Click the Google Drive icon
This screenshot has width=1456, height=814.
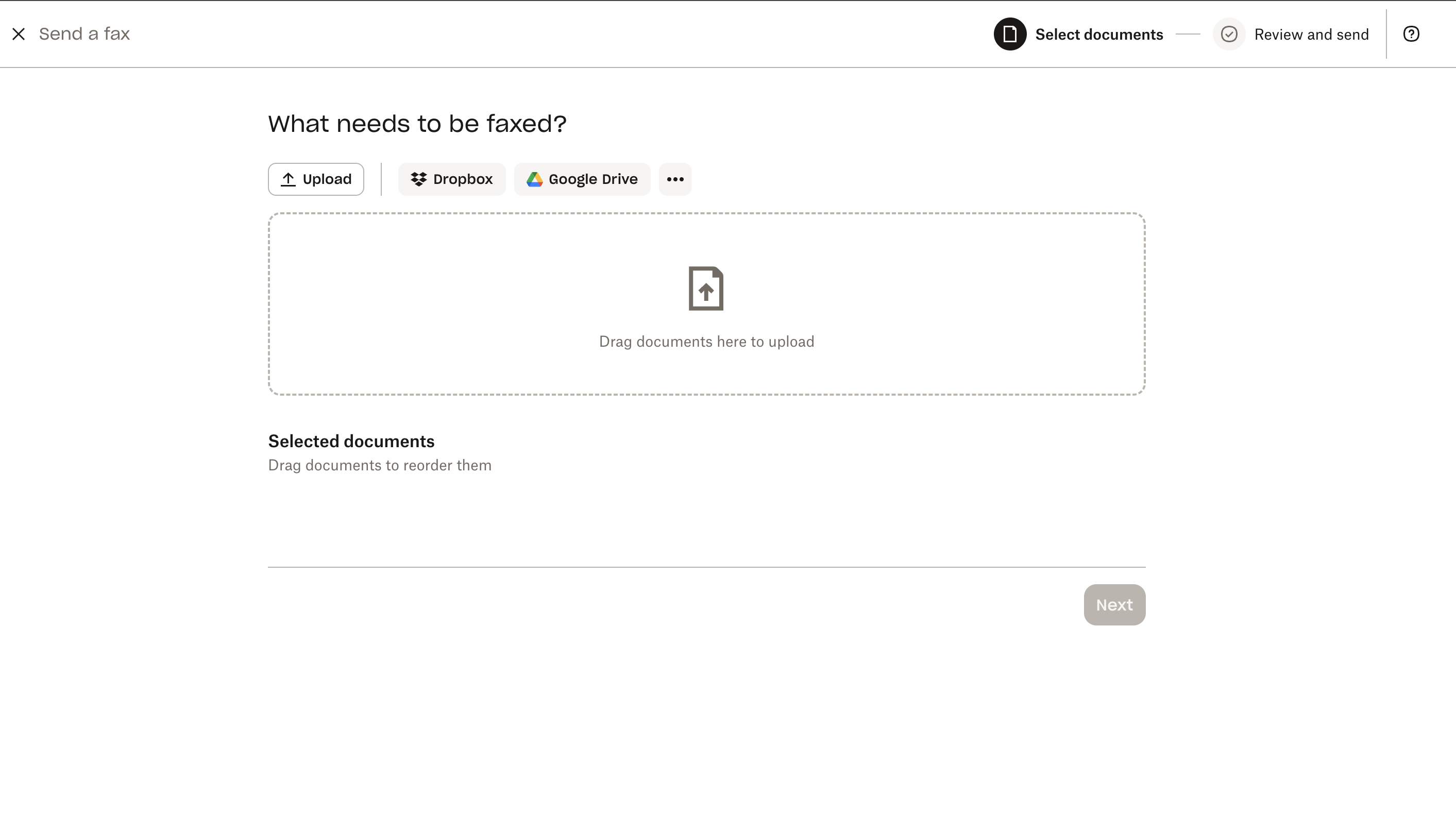point(535,179)
